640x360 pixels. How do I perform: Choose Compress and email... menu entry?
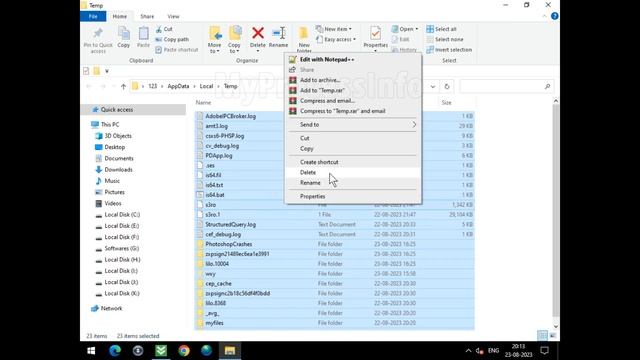tap(353, 101)
